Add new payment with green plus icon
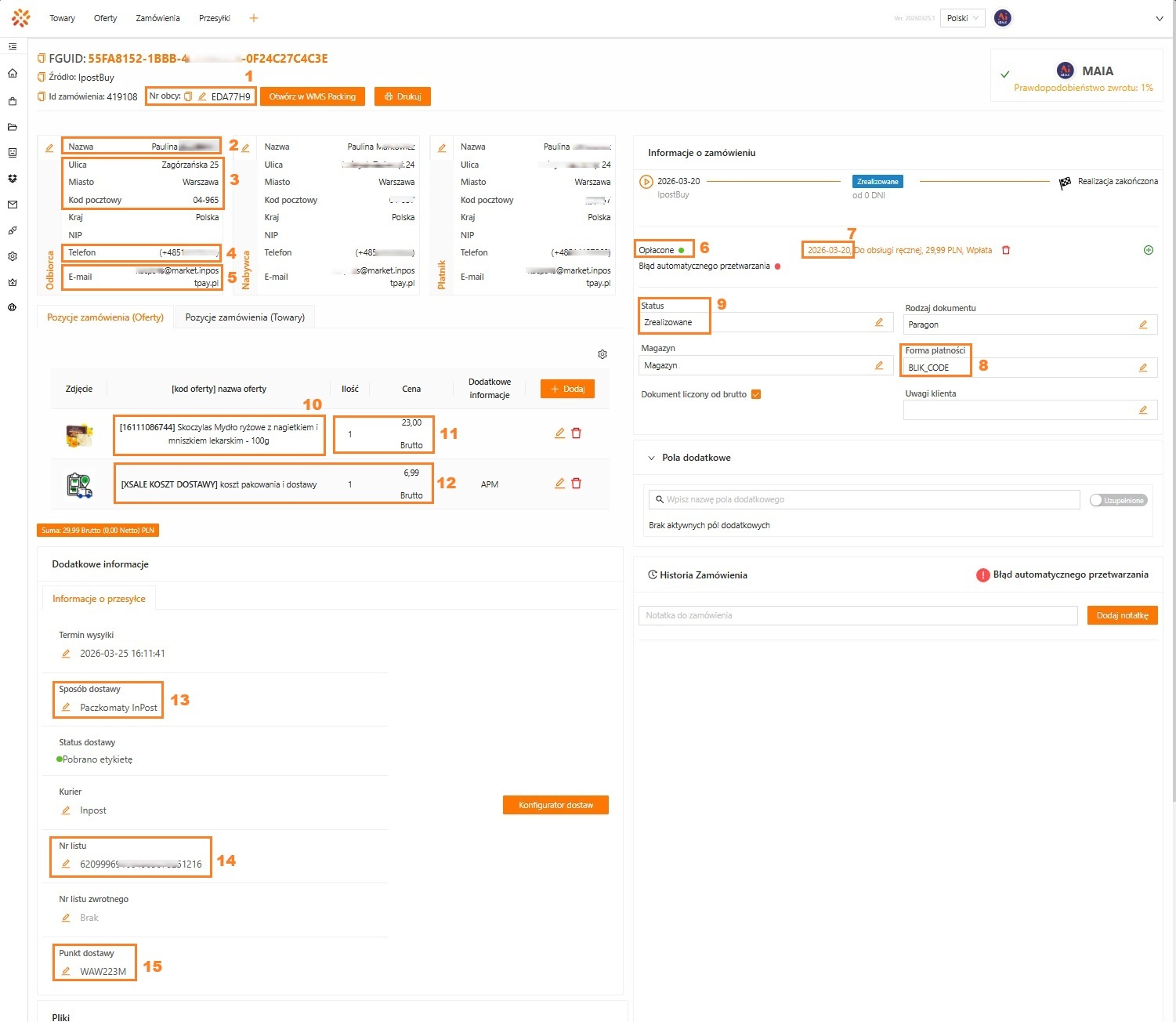The width and height of the screenshot is (1176, 1022). click(1148, 250)
